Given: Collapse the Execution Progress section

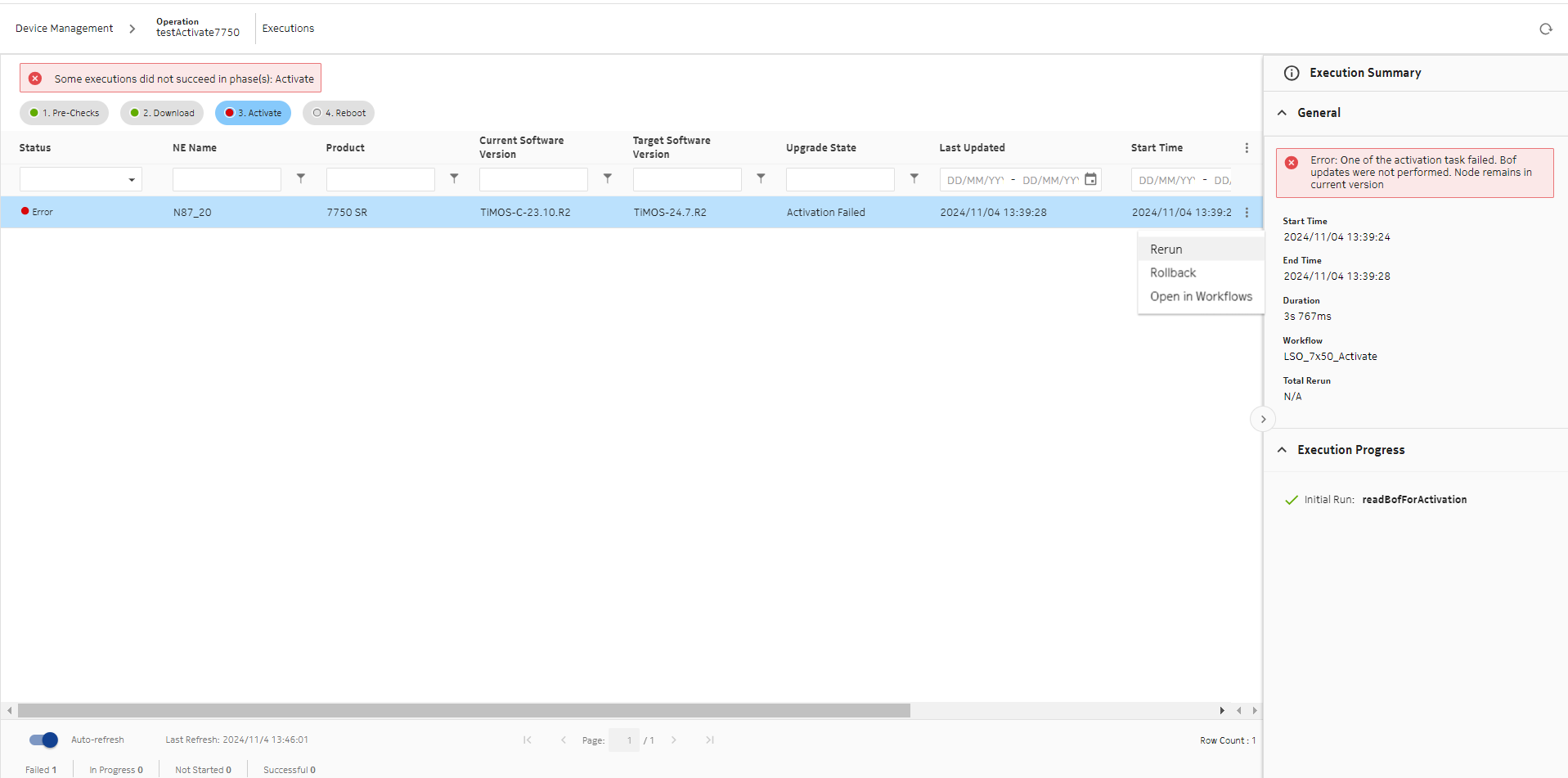Looking at the screenshot, I should 1282,450.
